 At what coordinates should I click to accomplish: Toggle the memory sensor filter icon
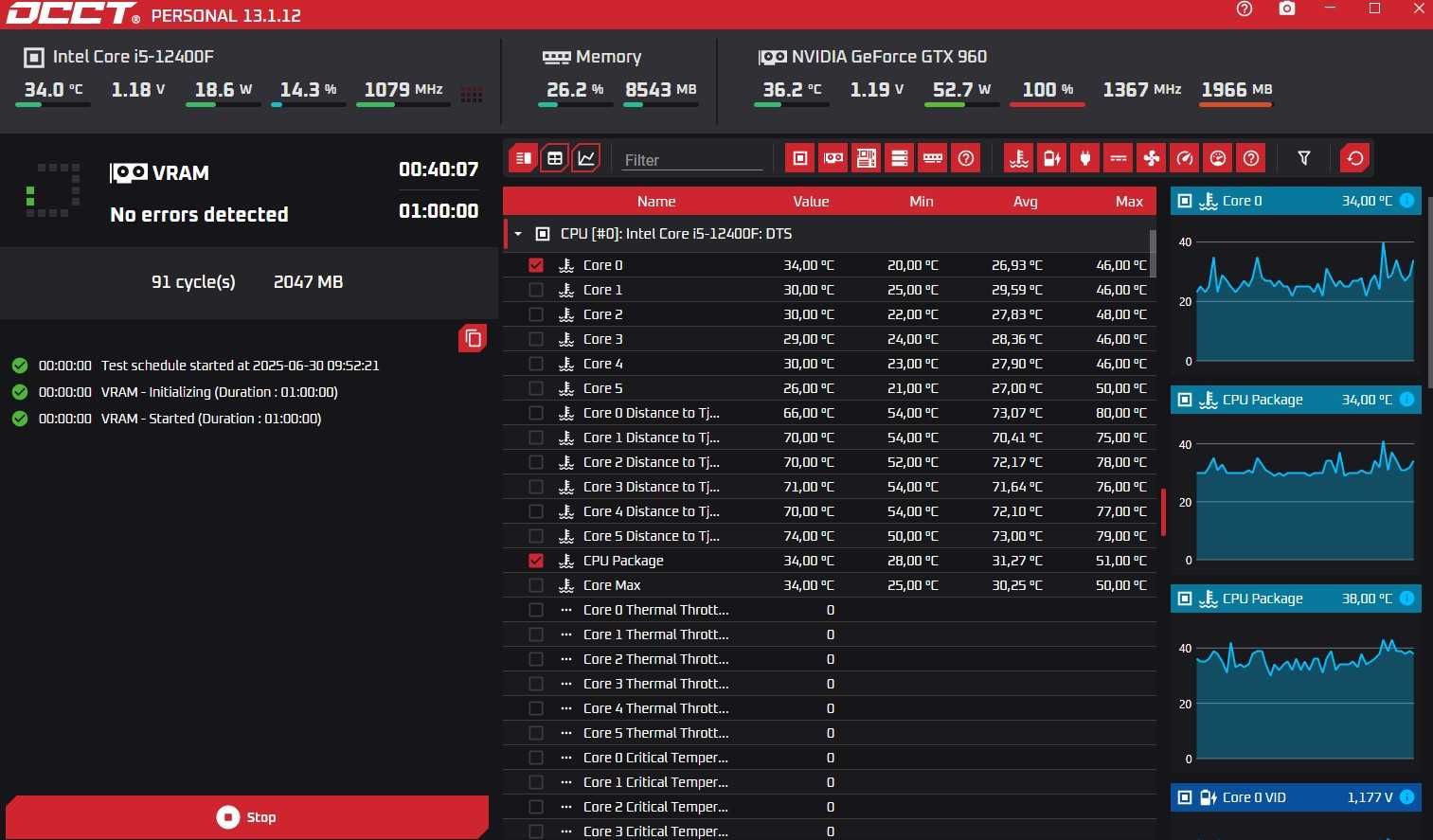(933, 158)
